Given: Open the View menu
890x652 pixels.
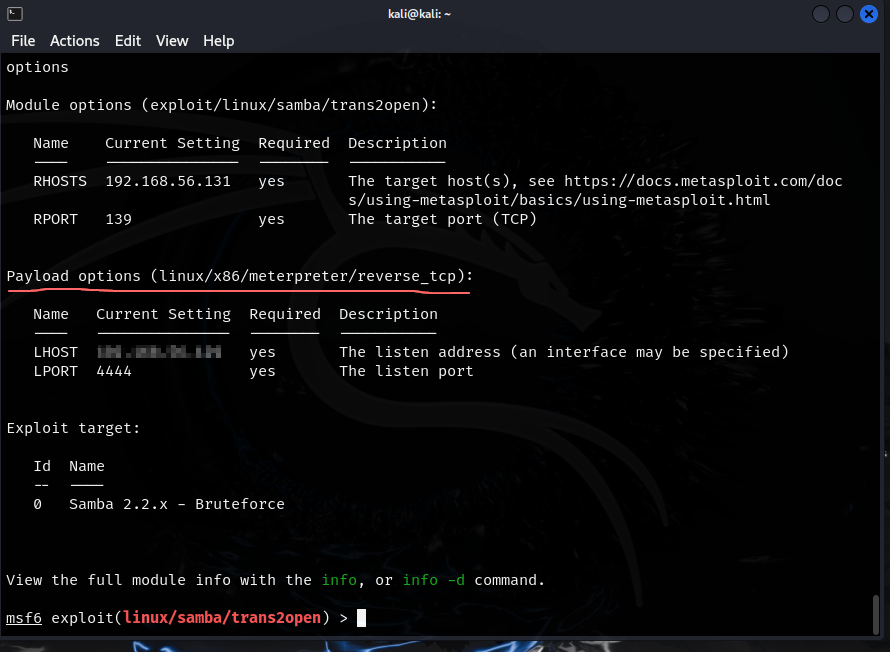Looking at the screenshot, I should [172, 41].
